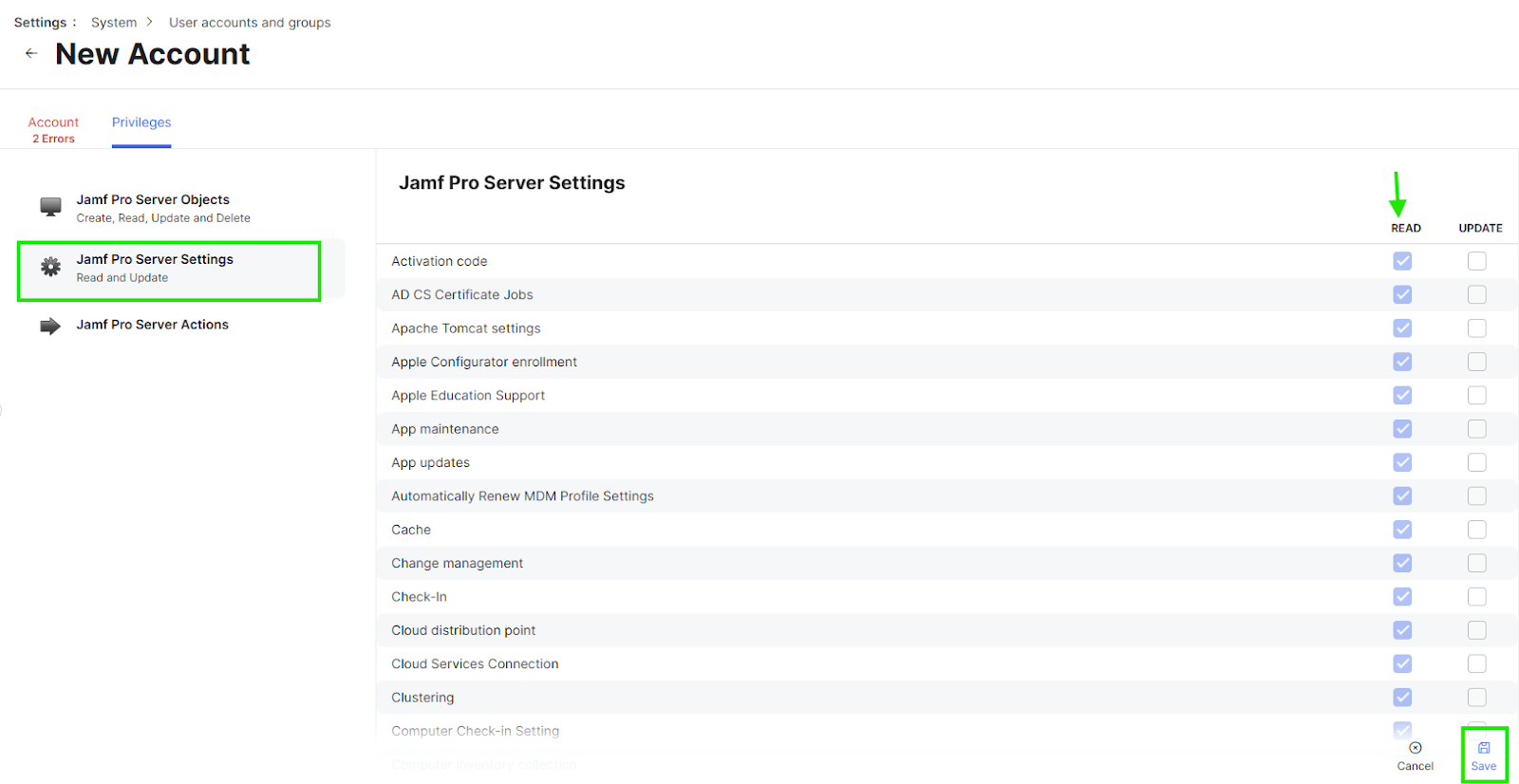Enable Update for Cache
1519x784 pixels.
pos(1477,530)
